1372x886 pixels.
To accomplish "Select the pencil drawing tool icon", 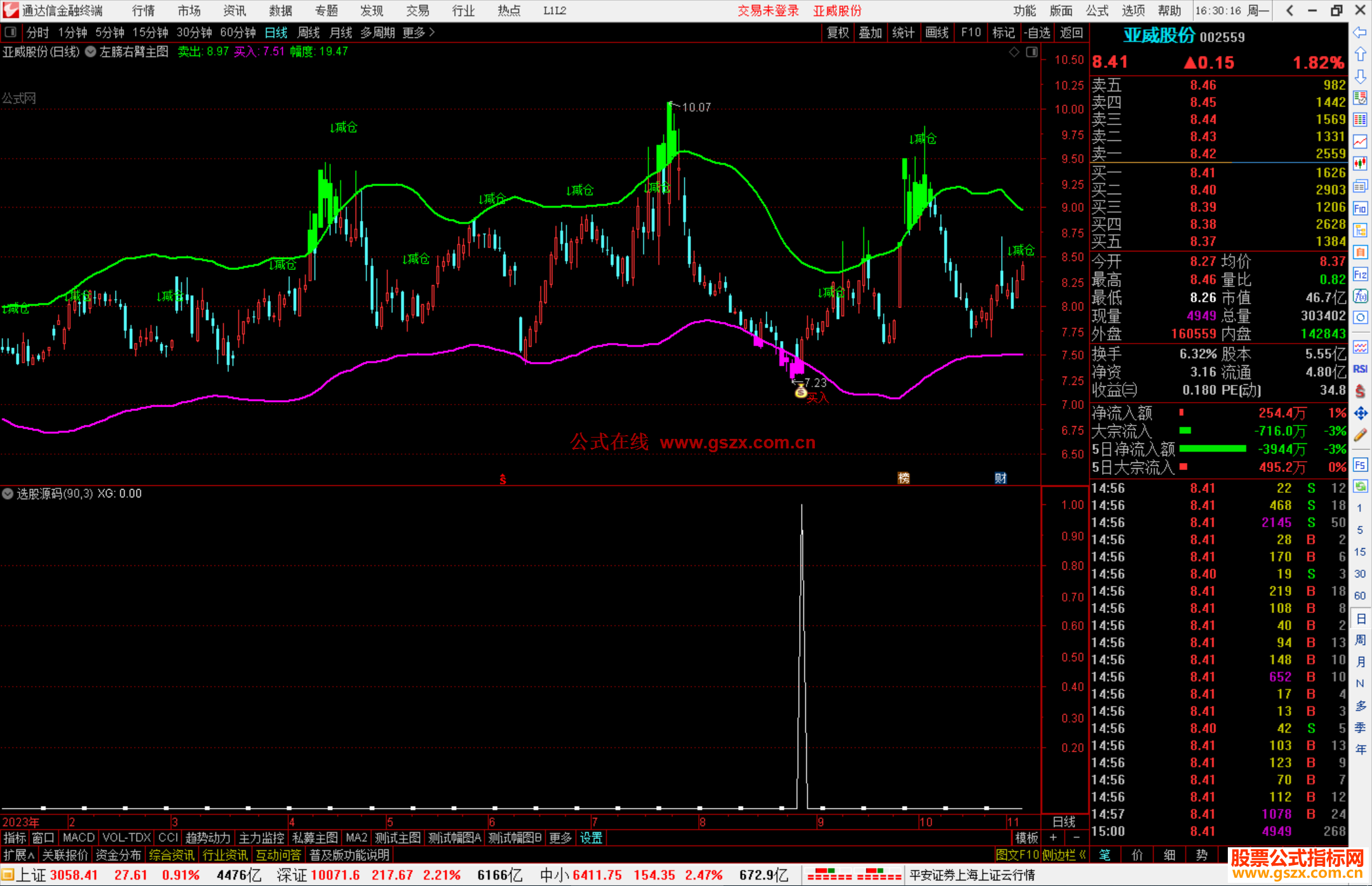I will 1360,435.
